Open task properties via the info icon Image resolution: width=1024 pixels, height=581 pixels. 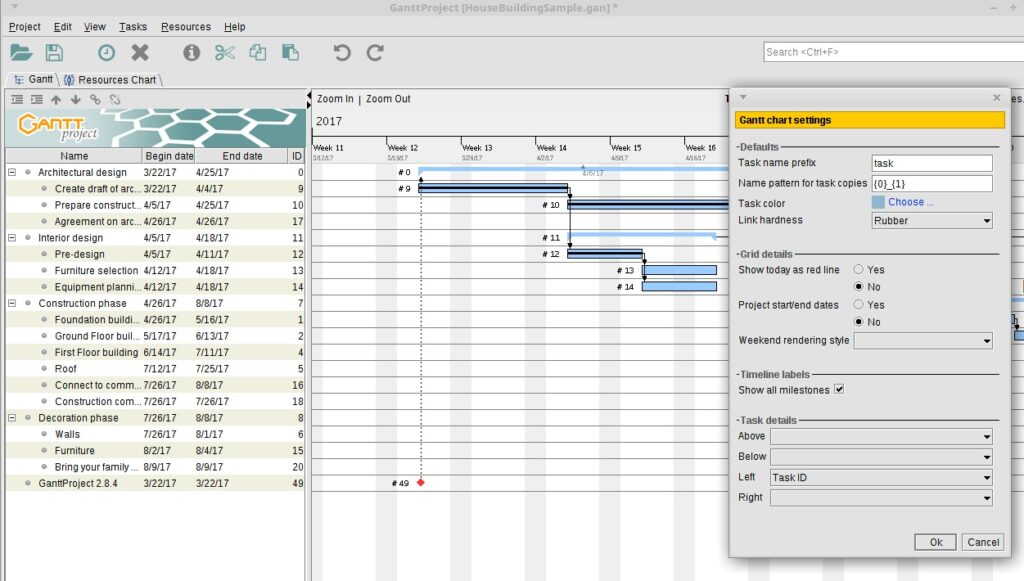191,52
